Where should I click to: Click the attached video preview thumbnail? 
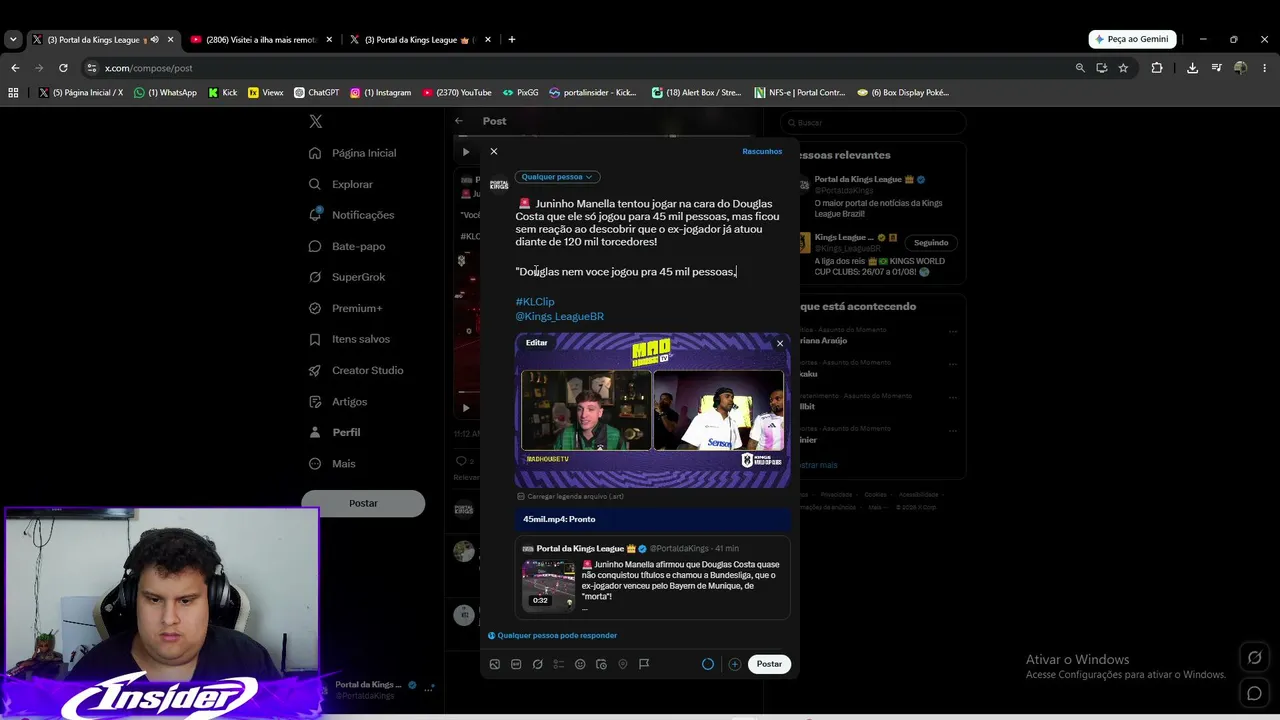click(652, 410)
